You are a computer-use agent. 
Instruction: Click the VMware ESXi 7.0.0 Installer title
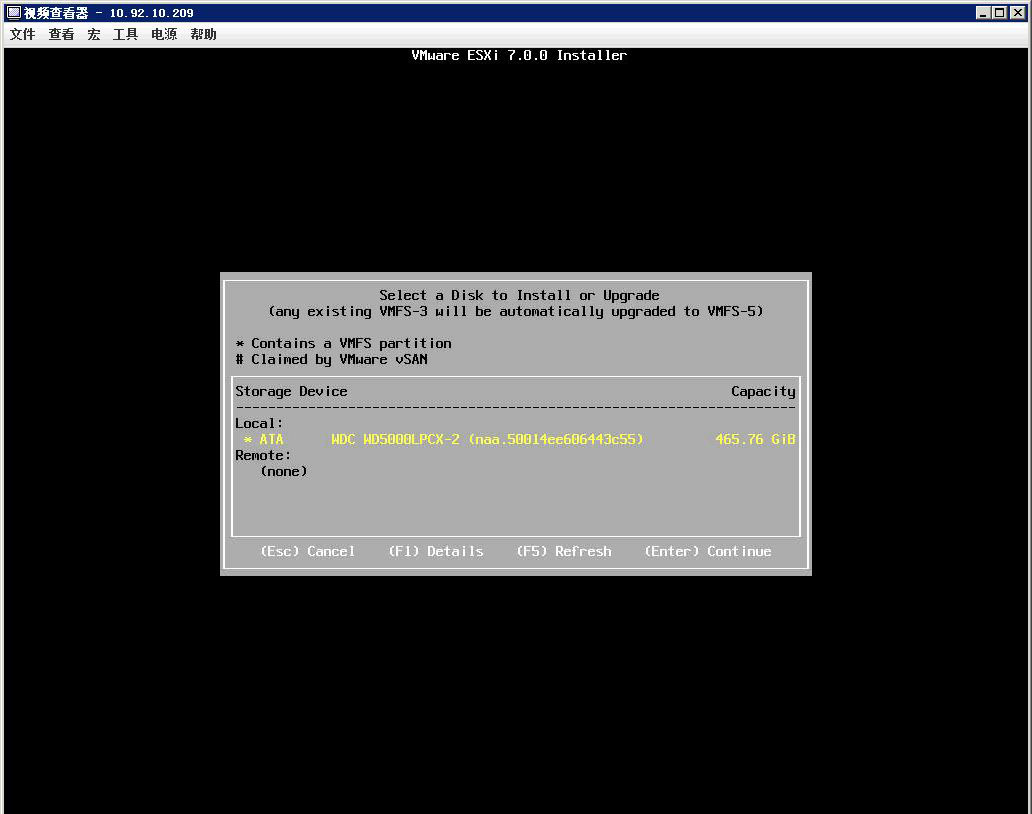pyautogui.click(x=519, y=55)
